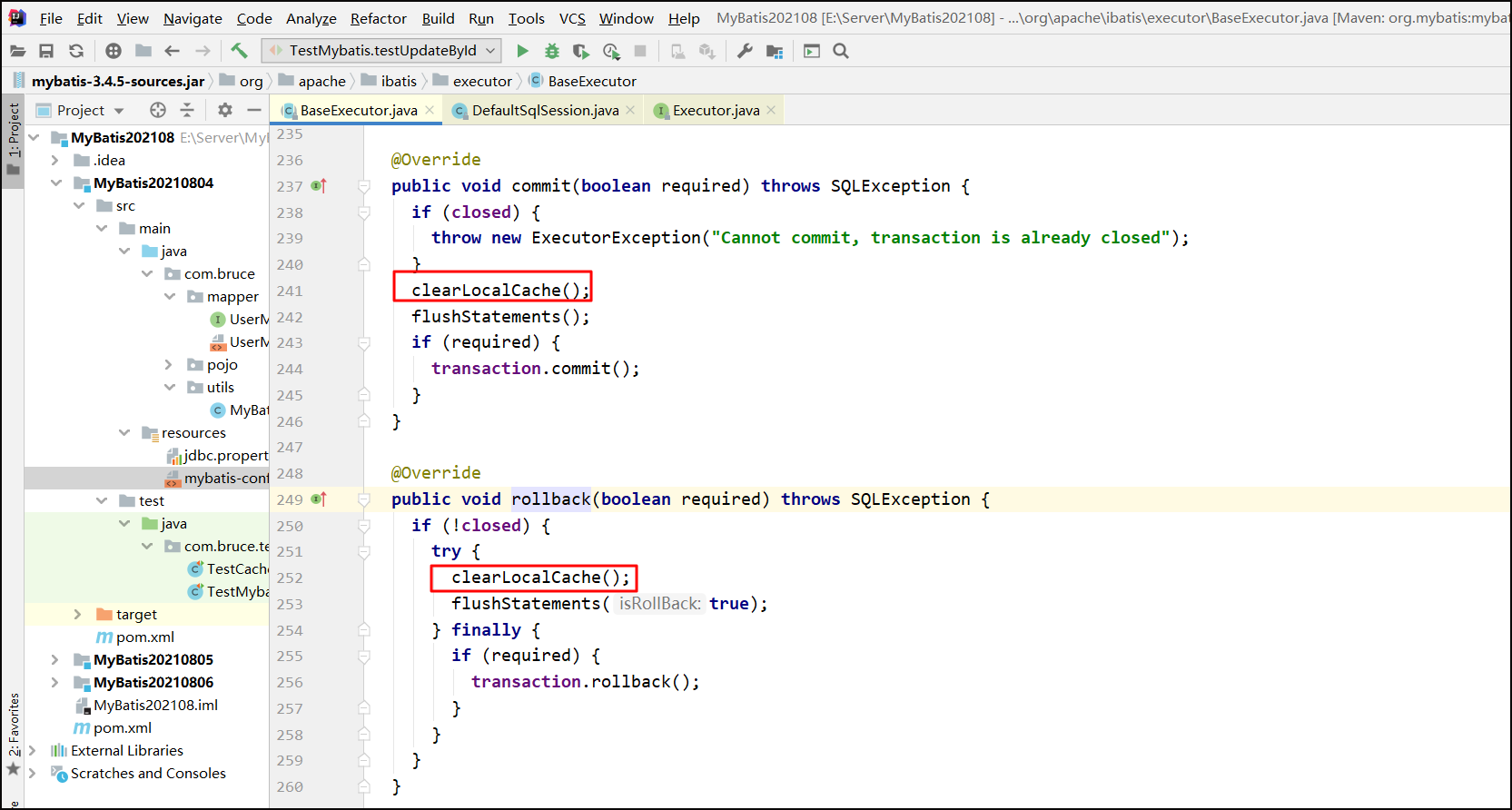Navigate back using the left arrow
Viewport: 1512px width, 810px height.
point(173,51)
